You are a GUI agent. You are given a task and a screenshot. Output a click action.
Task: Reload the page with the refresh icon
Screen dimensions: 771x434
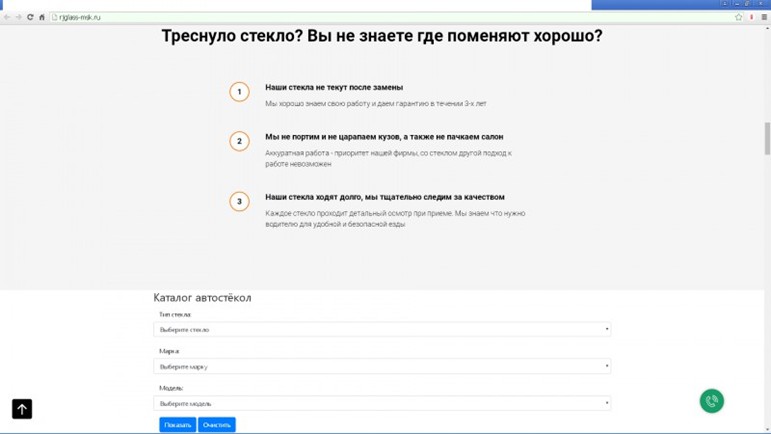pyautogui.click(x=30, y=17)
